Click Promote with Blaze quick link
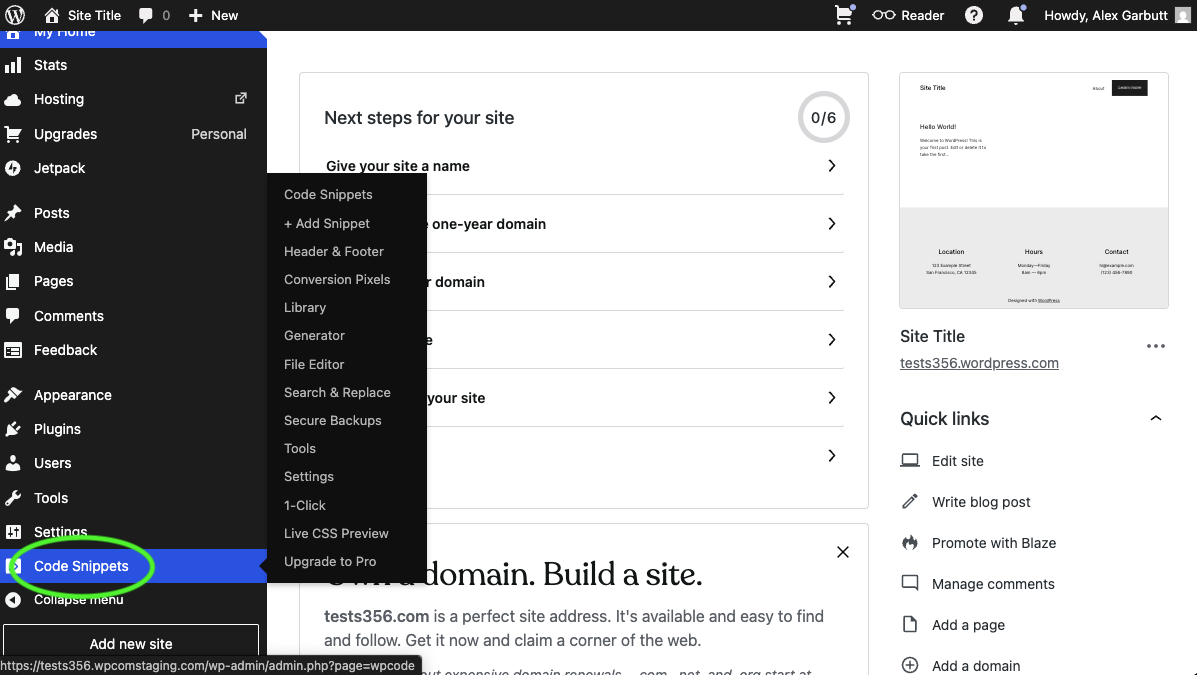The width and height of the screenshot is (1197, 675). (x=994, y=543)
